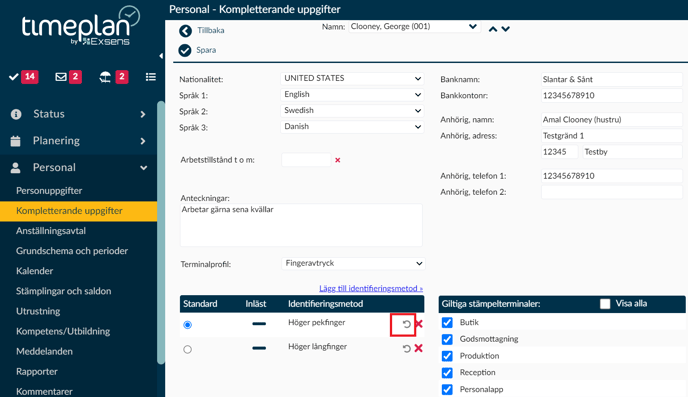Viewport: 688px width, 397px height.
Task: Open the Språk 1 dropdown
Action: [x=352, y=95]
